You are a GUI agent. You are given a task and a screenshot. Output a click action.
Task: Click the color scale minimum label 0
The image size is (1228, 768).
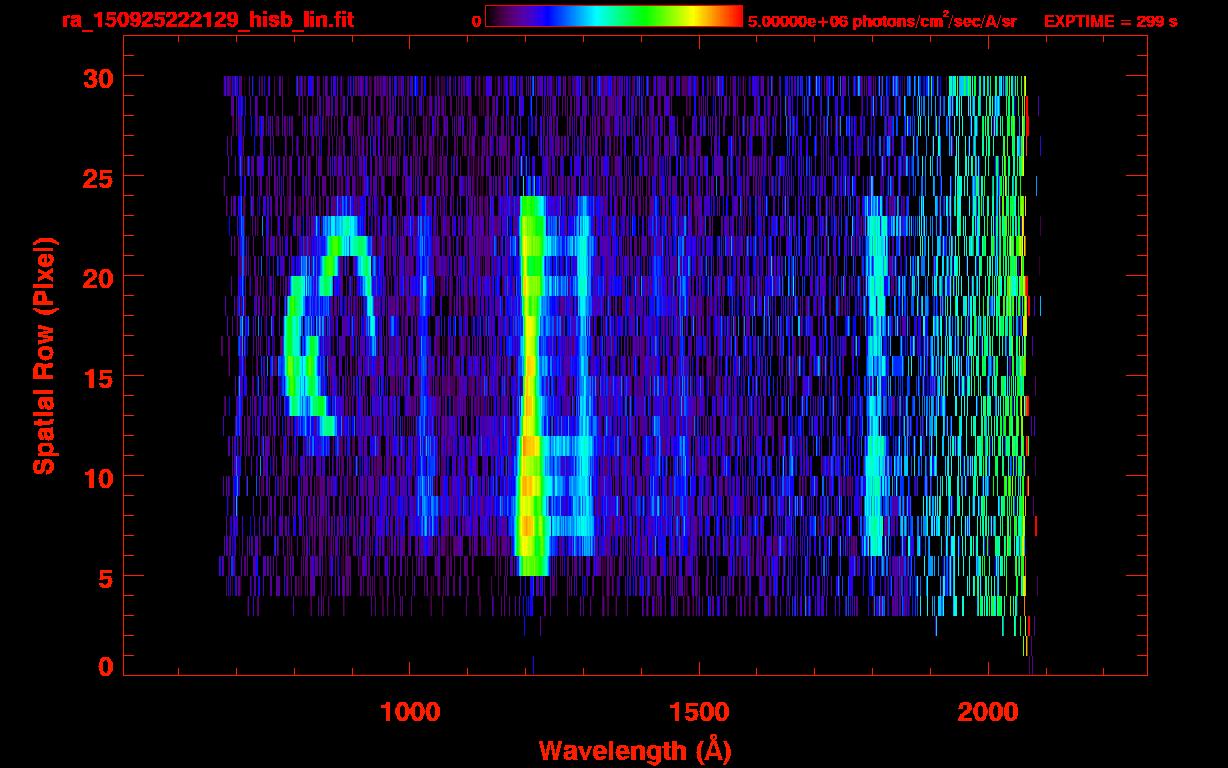[476, 21]
